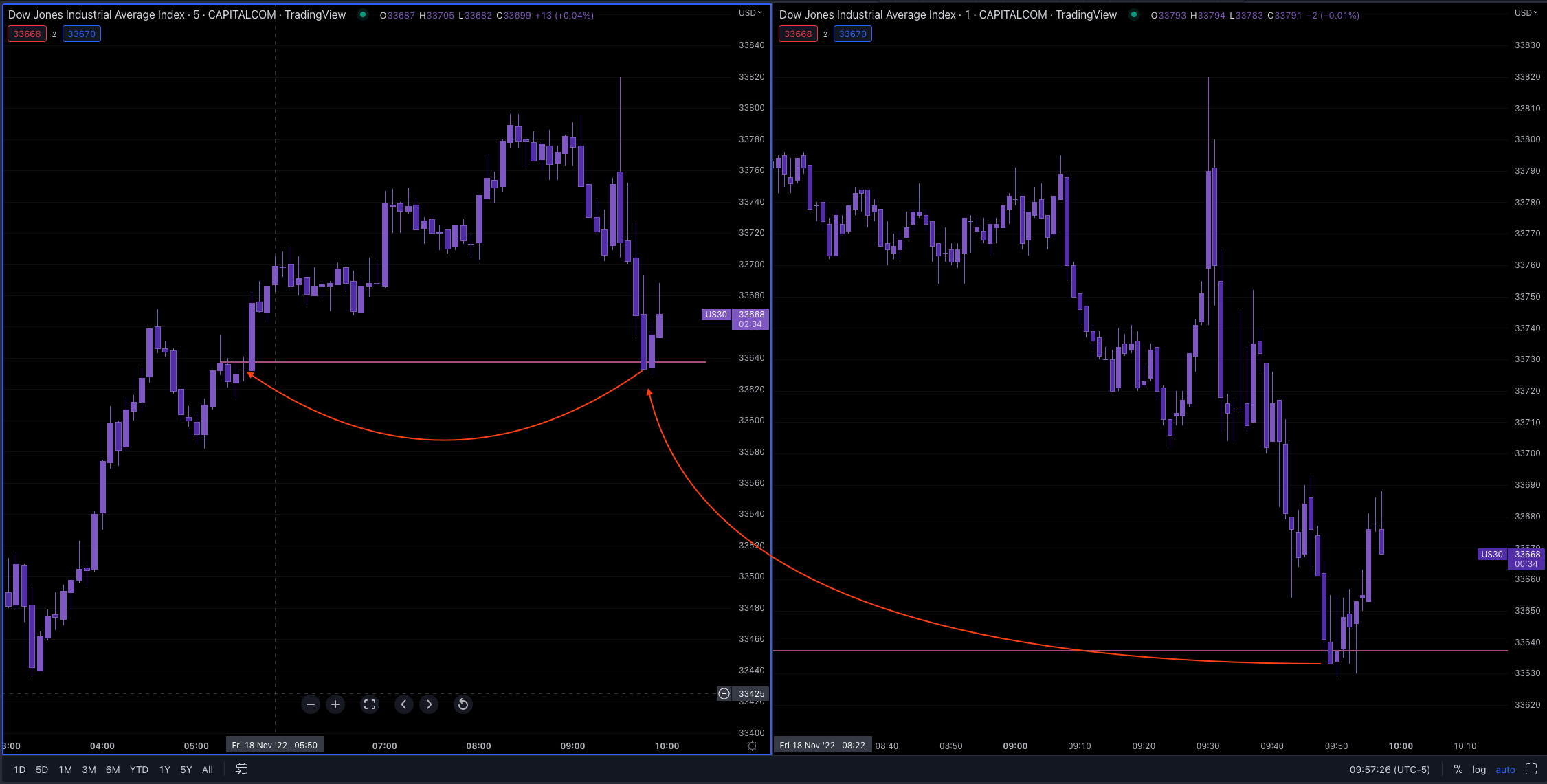
Task: Click the market status green dot indicator
Action: point(362,14)
